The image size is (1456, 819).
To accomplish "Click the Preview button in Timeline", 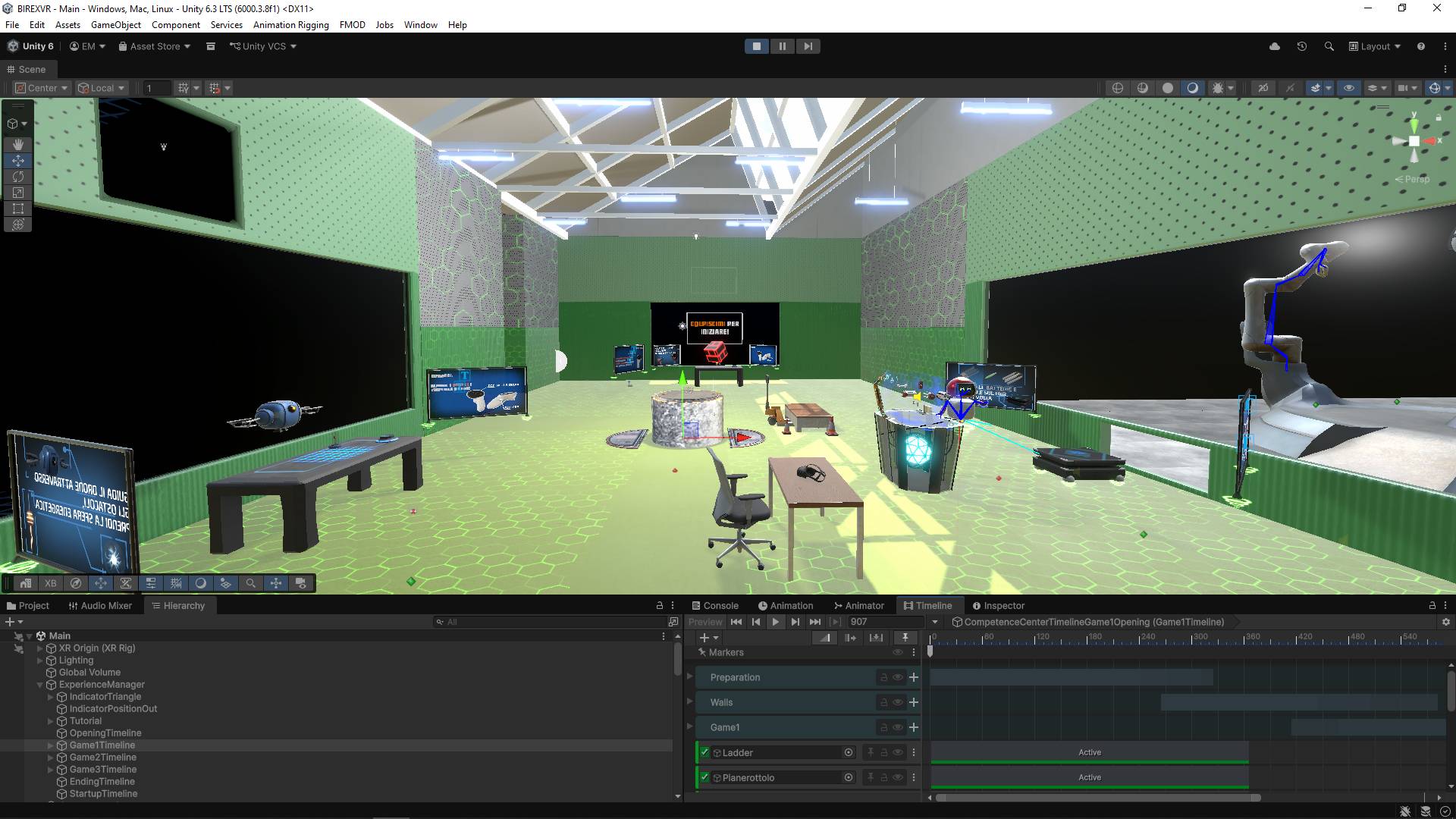I will point(704,622).
